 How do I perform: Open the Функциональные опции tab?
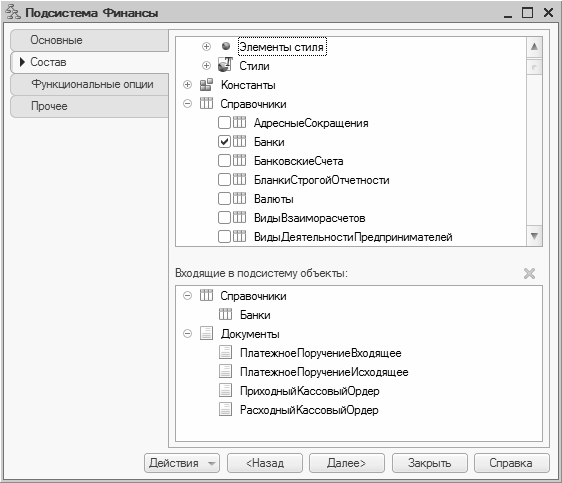click(90, 84)
